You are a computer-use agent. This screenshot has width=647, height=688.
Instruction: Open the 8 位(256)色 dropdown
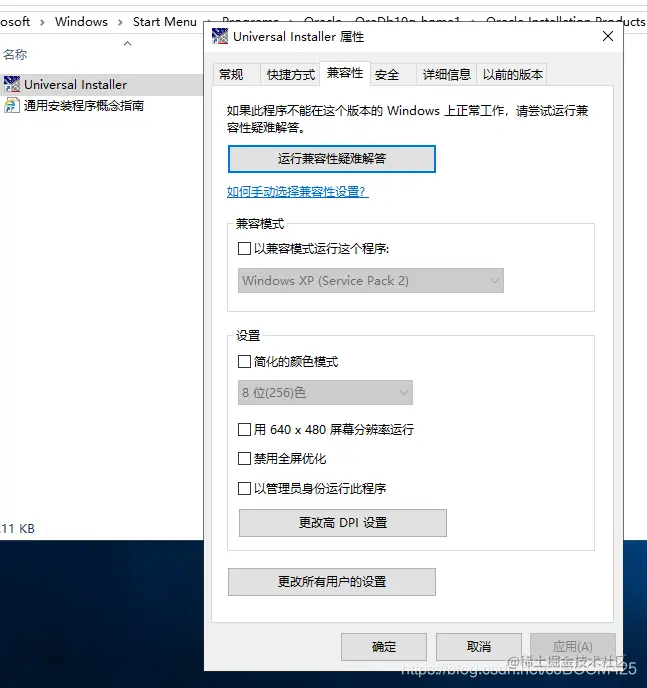point(325,392)
